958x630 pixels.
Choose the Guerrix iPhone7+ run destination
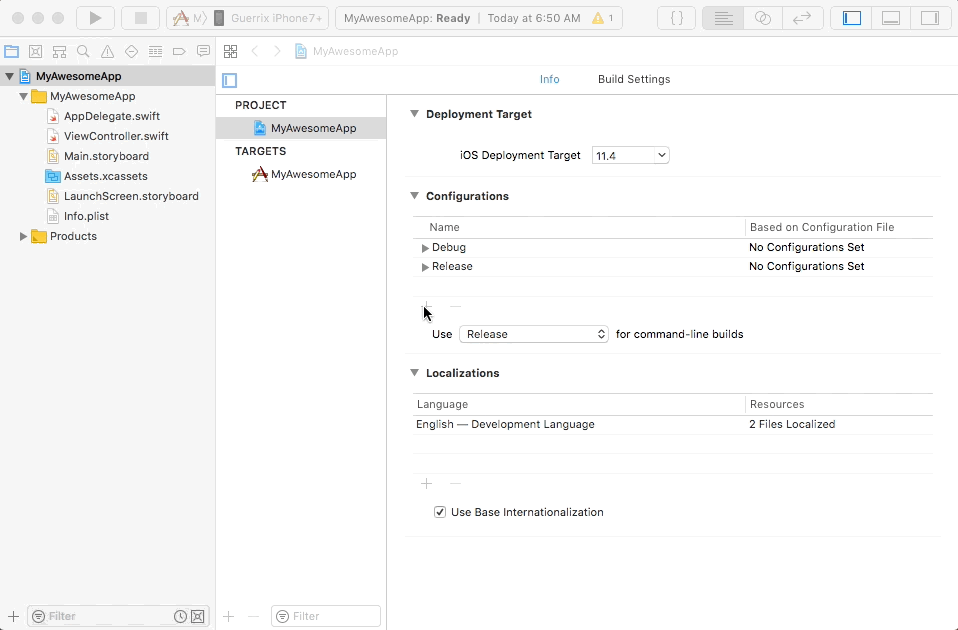(x=269, y=18)
